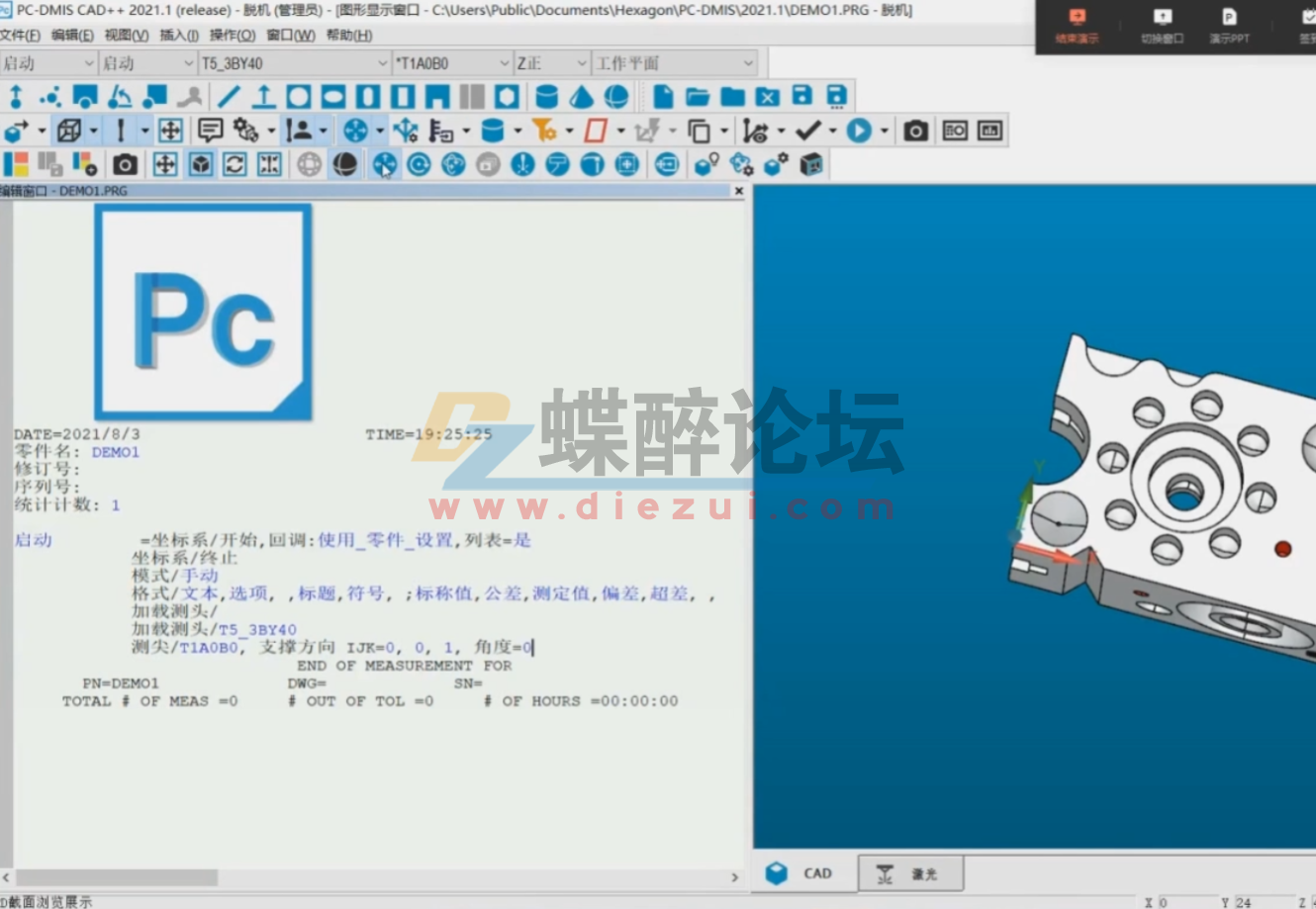Select the Sphere feature icon on the toolbar
Viewport: 1316px width, 909px height.
click(x=615, y=96)
